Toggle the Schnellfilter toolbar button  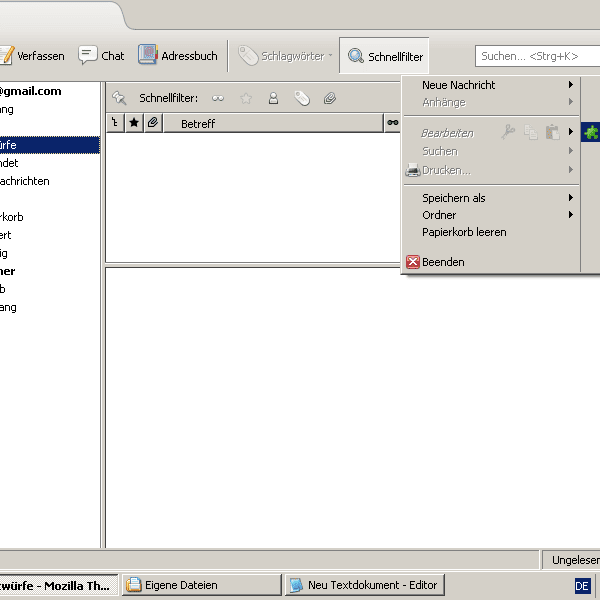[x=384, y=56]
